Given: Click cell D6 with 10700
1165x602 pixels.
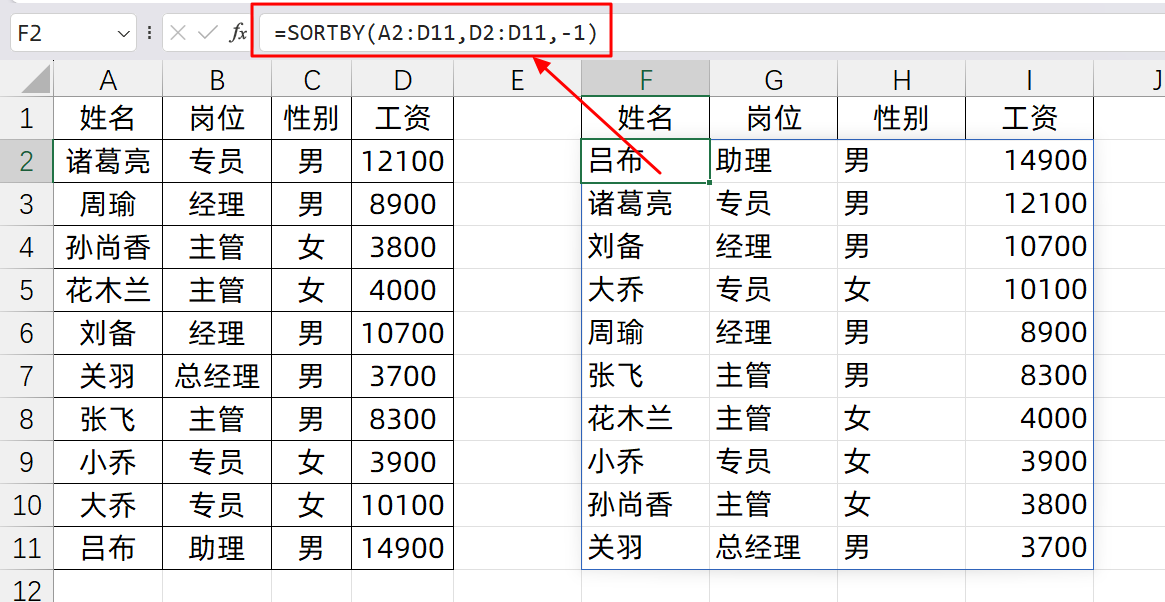Looking at the screenshot, I should tap(403, 333).
